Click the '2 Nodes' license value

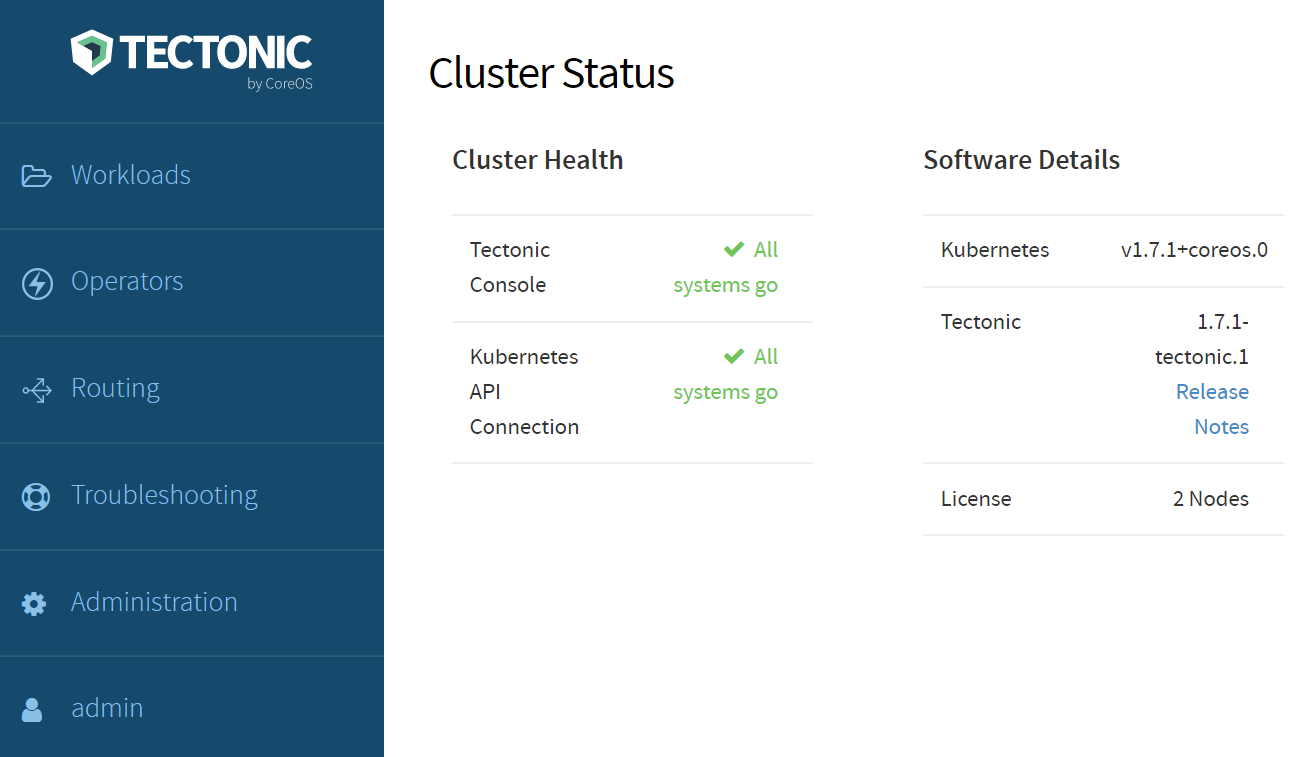(x=1211, y=499)
